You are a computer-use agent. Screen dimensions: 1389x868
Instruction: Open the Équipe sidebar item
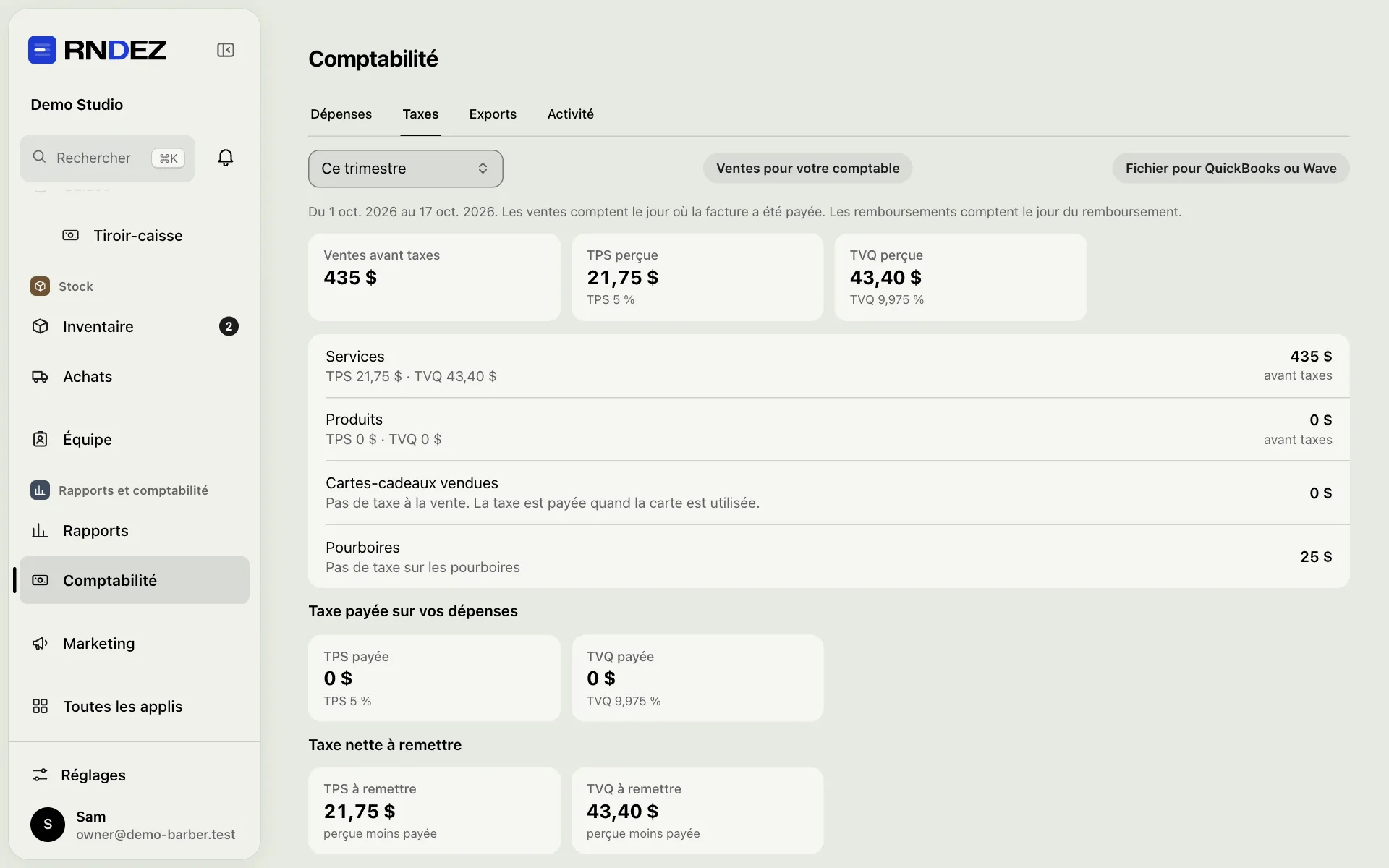pos(135,439)
